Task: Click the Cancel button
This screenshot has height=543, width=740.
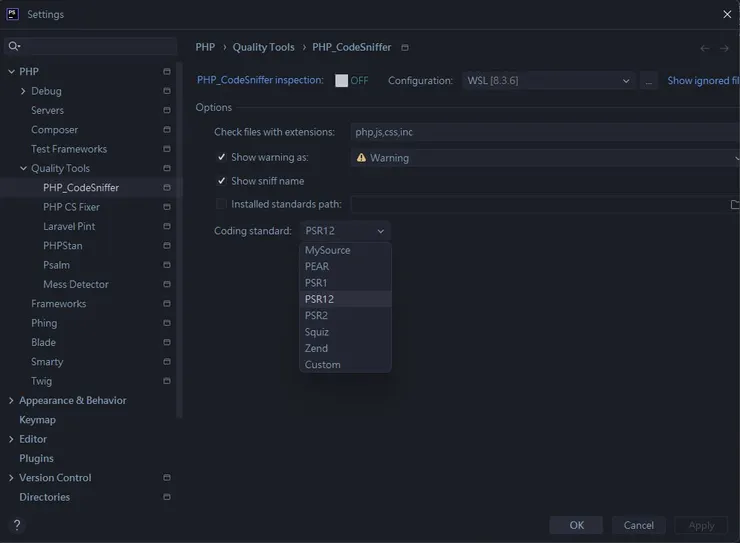Action: (x=639, y=525)
